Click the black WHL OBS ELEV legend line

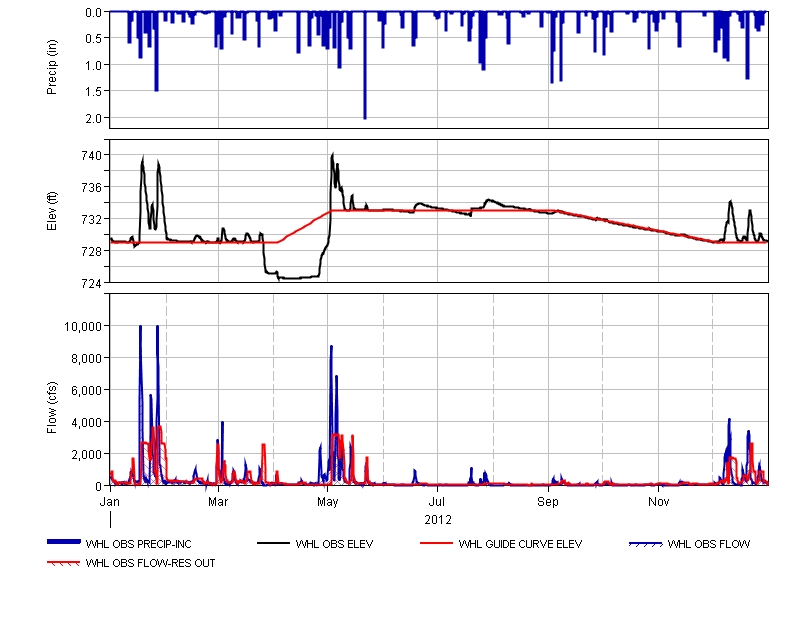[x=275, y=544]
